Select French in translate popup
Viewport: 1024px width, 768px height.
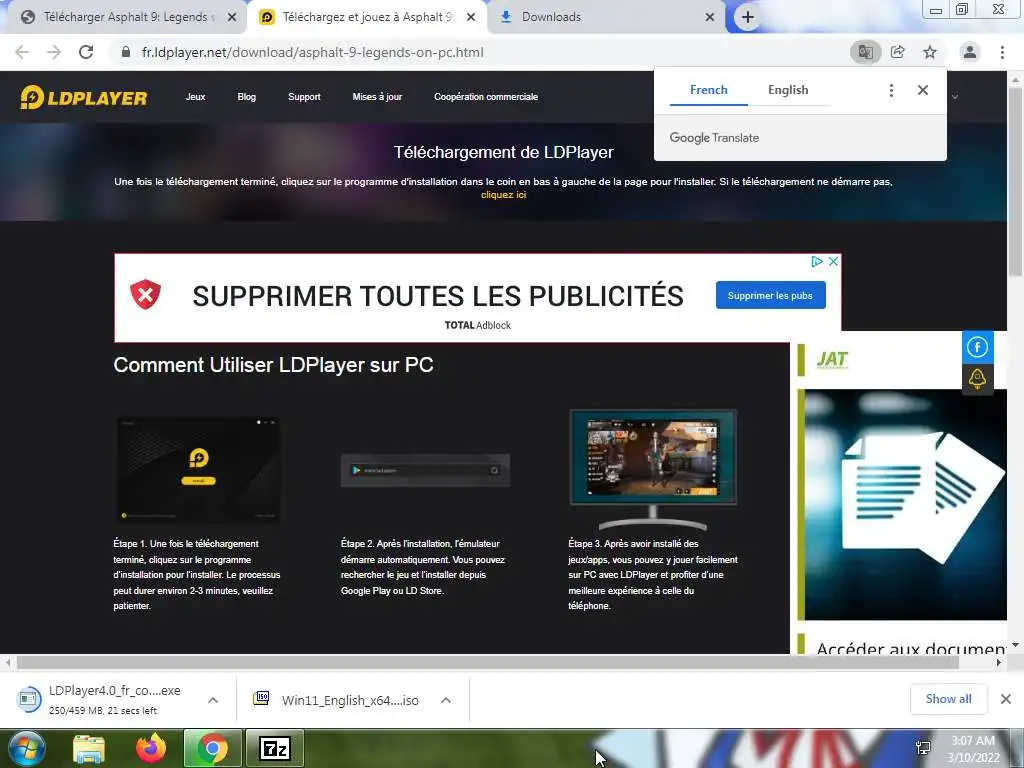pyautogui.click(x=709, y=90)
